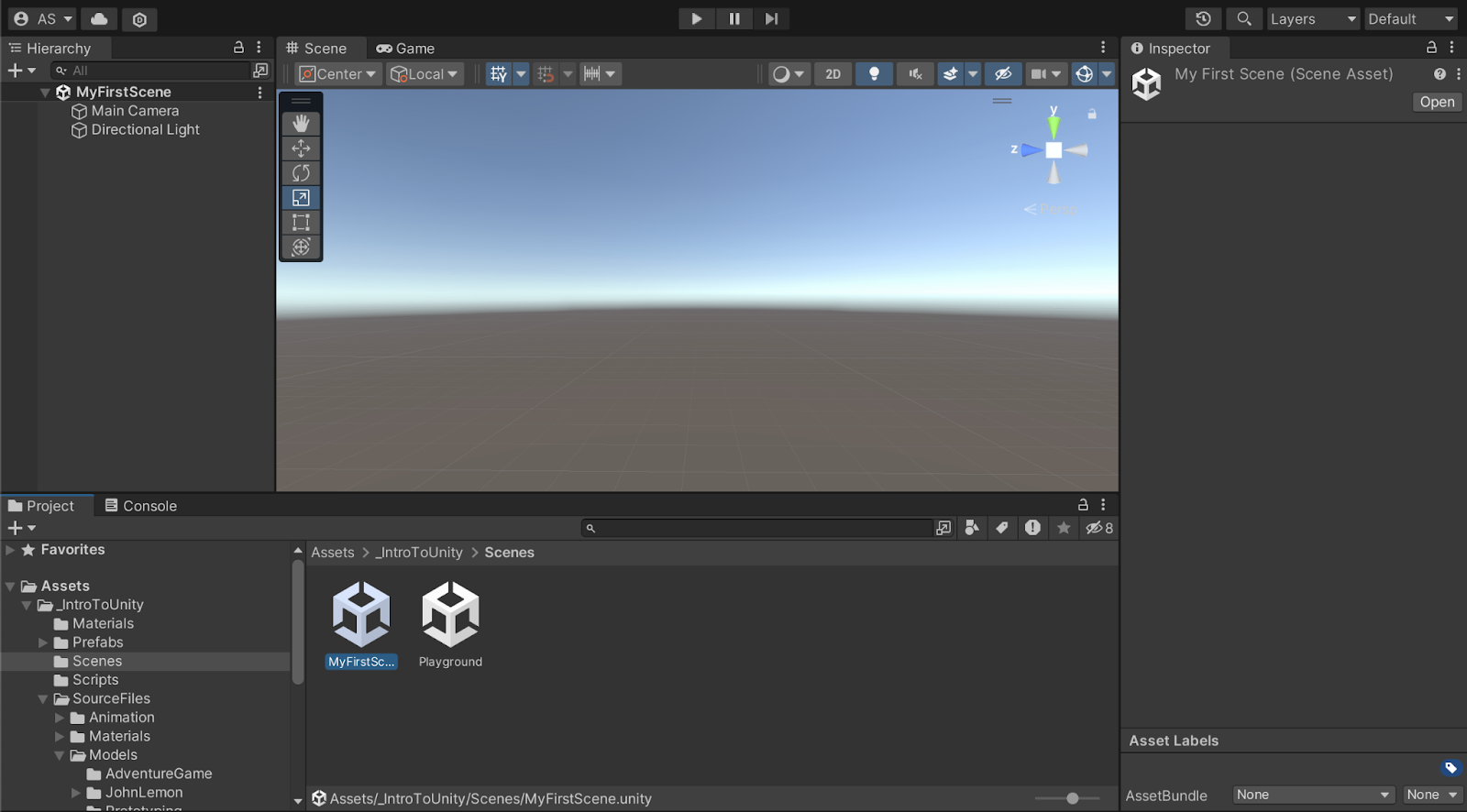Open the Undo History icon
Image resolution: width=1467 pixels, height=812 pixels.
coord(1203,18)
